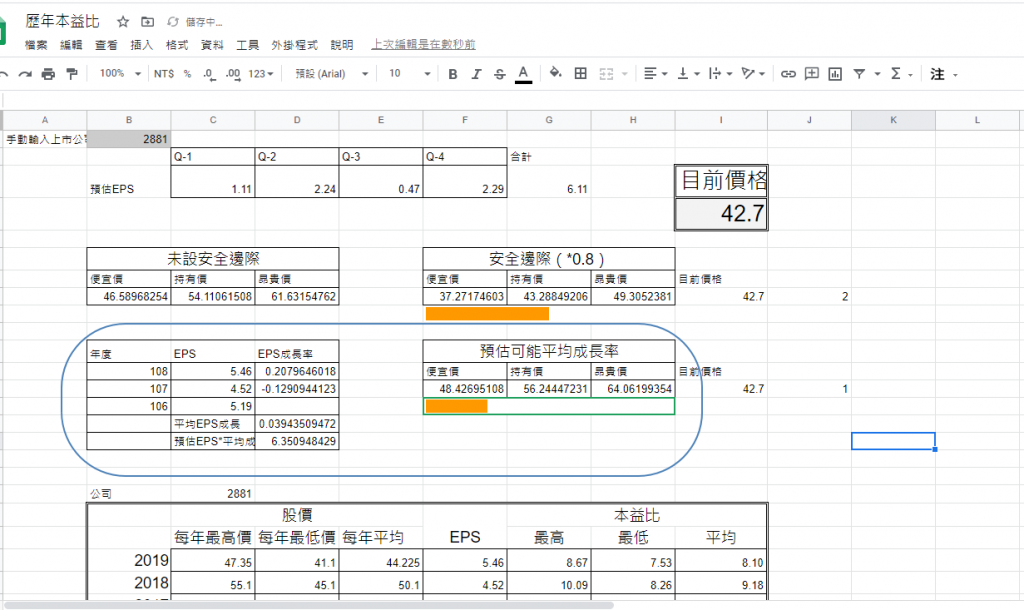Insert a link with chain icon
This screenshot has width=1024, height=610.
pos(788,74)
